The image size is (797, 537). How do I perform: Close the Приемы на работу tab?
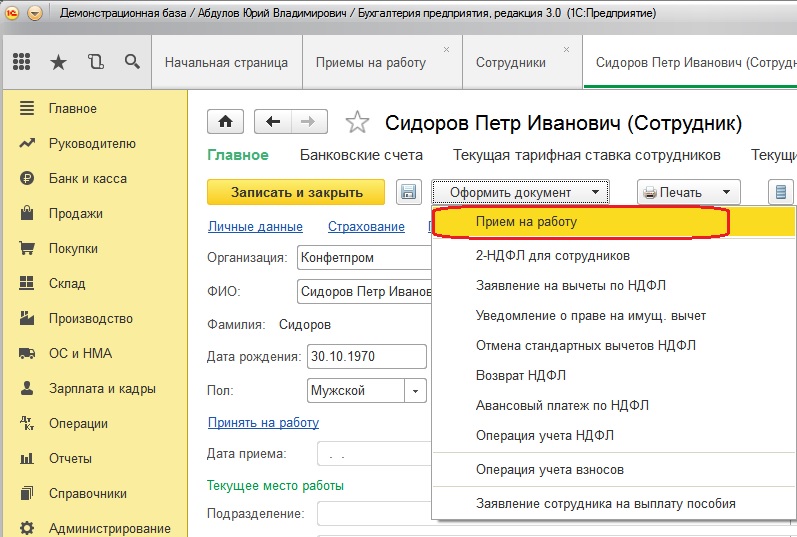point(446,49)
